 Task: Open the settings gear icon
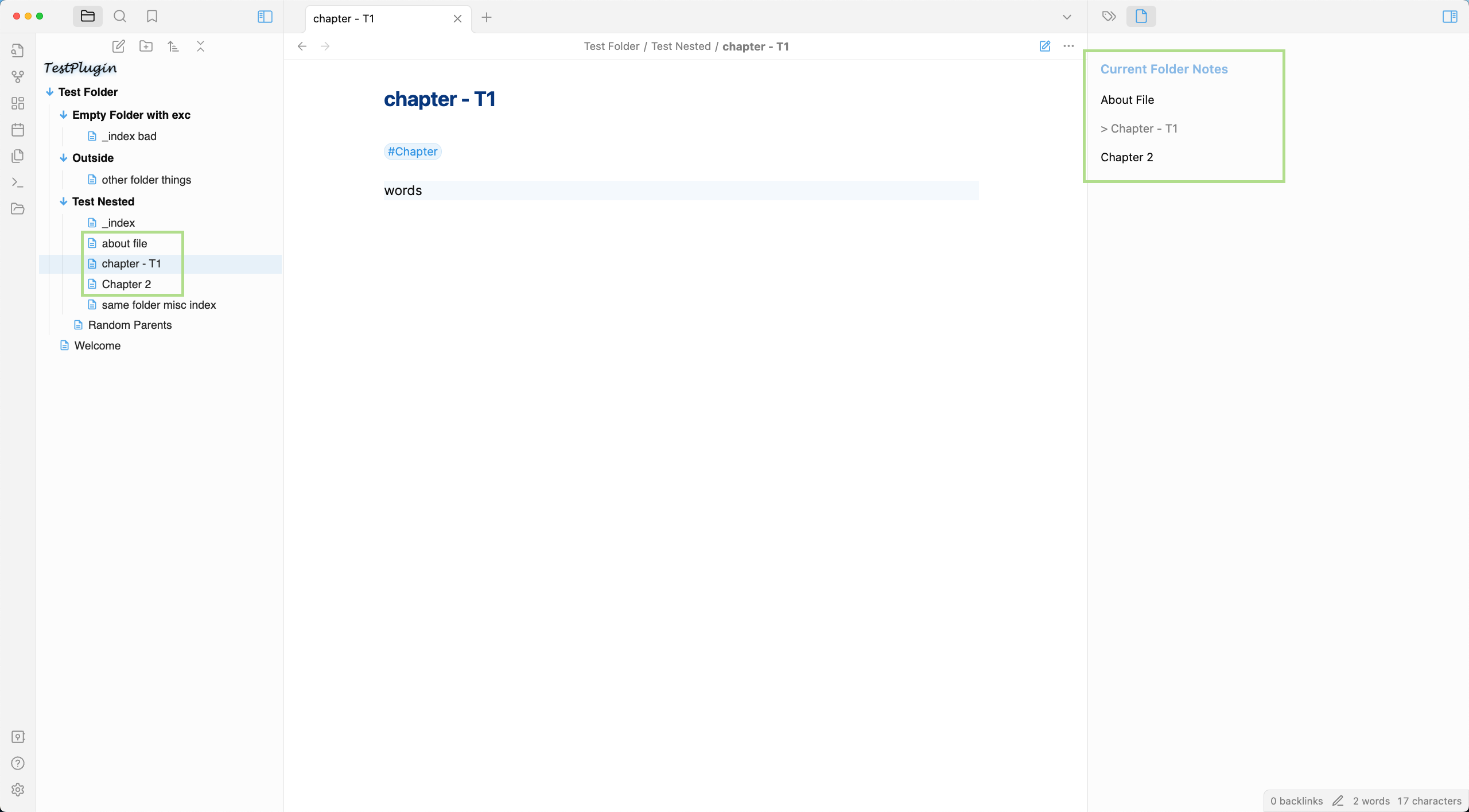pos(17,789)
